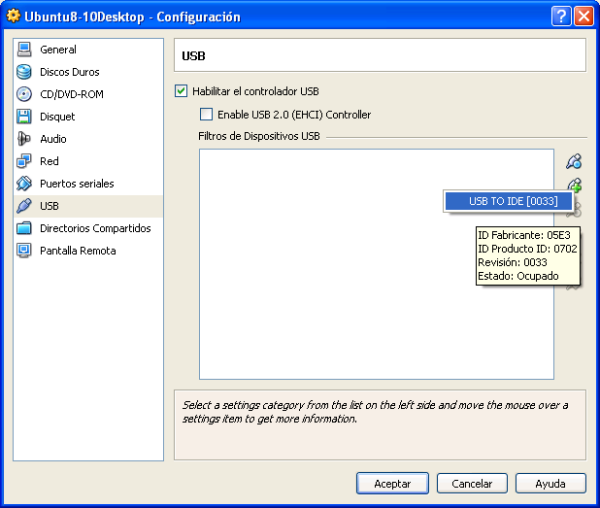Click the add filter from device icon

[x=574, y=185]
